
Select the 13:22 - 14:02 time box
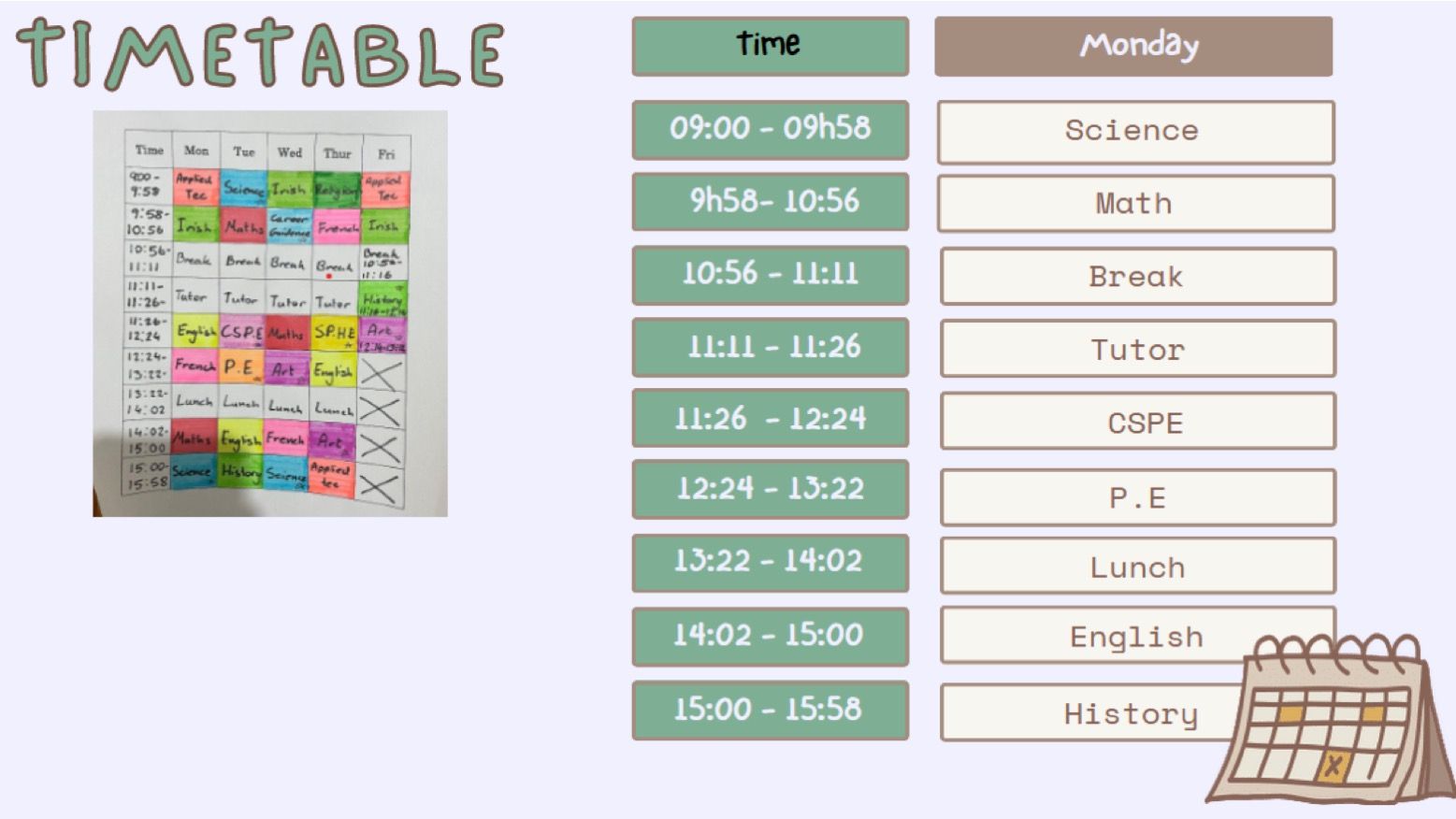coord(770,563)
